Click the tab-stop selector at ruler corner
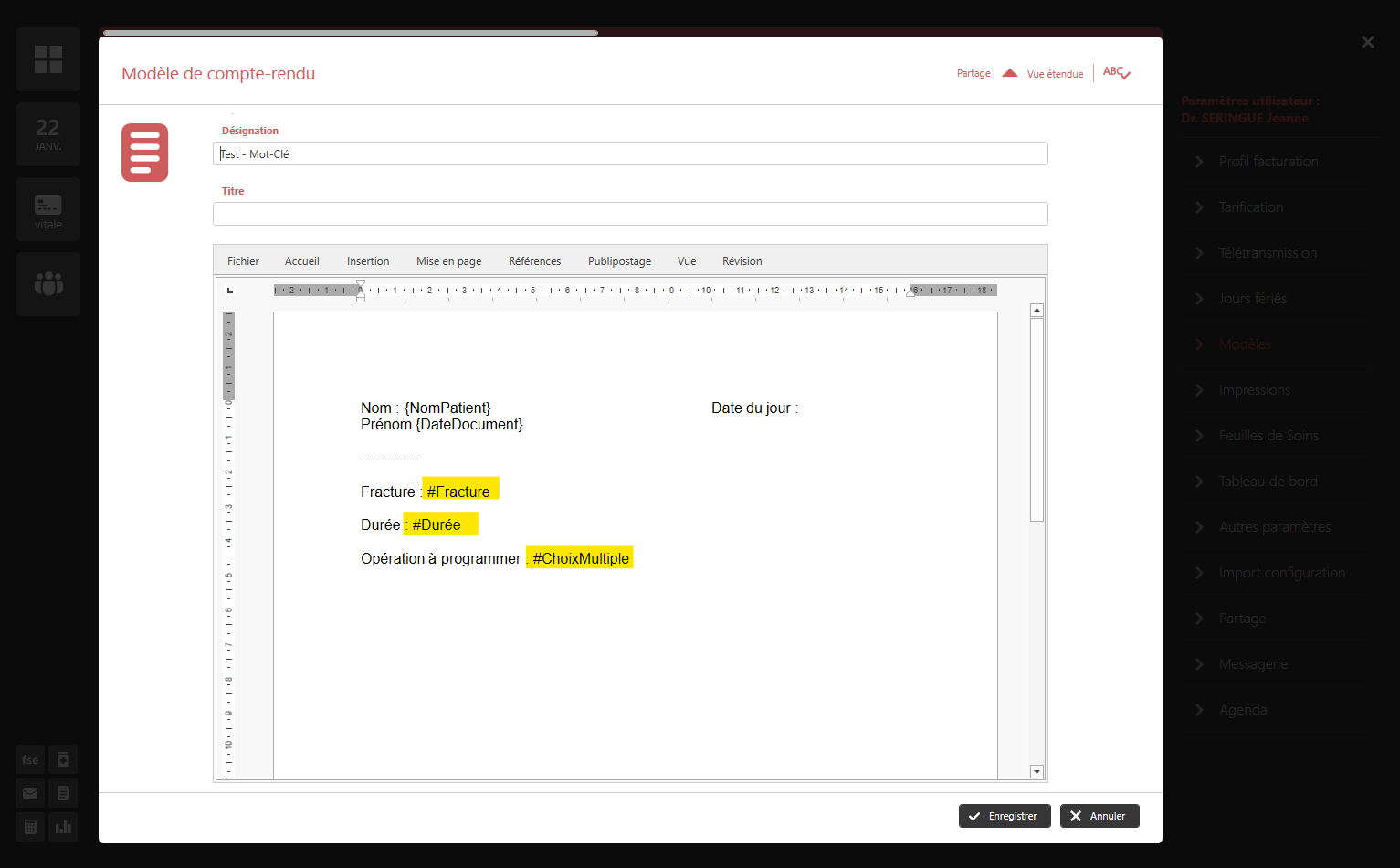This screenshot has width=1400, height=868. (230, 291)
